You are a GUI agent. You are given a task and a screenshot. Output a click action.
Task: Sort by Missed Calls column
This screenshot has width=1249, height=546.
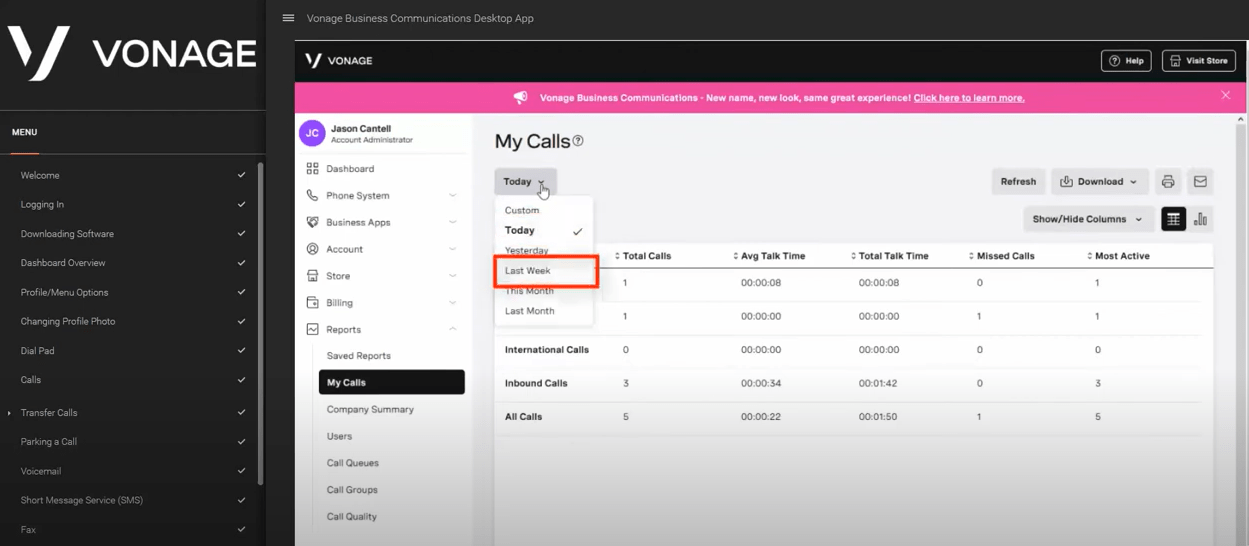pos(1002,256)
